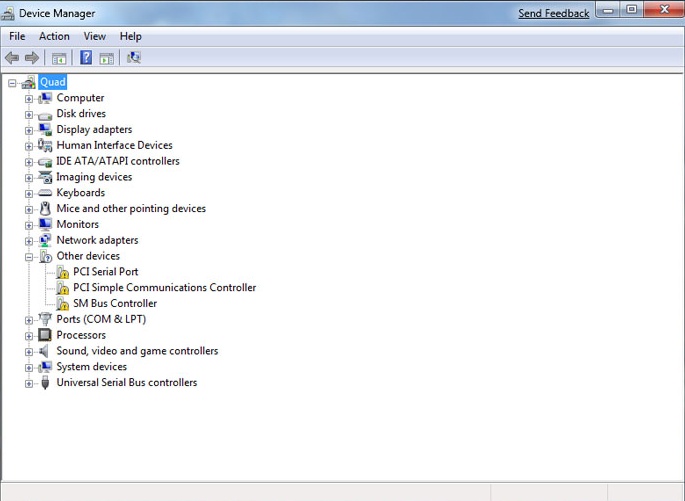685x501 pixels.
Task: Select PCI Simple Communications Controller text
Action: (165, 287)
